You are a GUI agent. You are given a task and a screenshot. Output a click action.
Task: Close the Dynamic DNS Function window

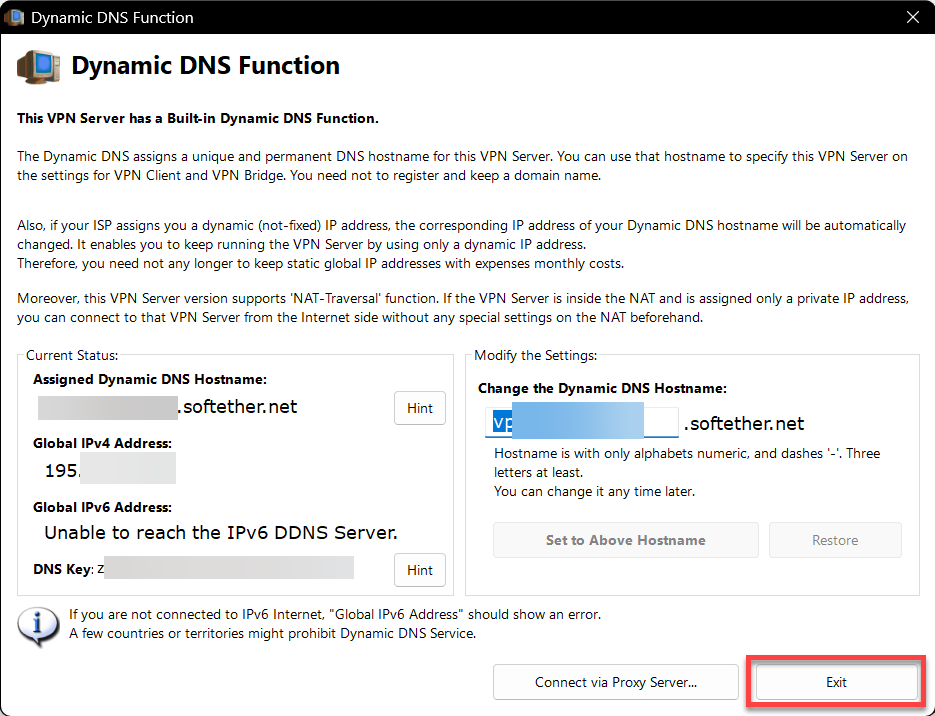tap(912, 17)
